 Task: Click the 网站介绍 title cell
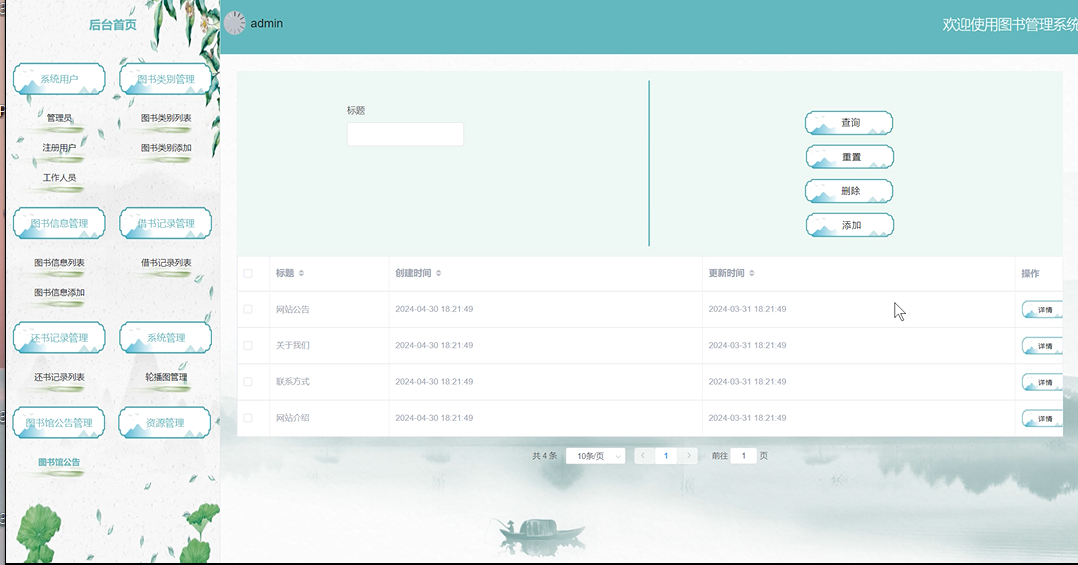coord(293,418)
